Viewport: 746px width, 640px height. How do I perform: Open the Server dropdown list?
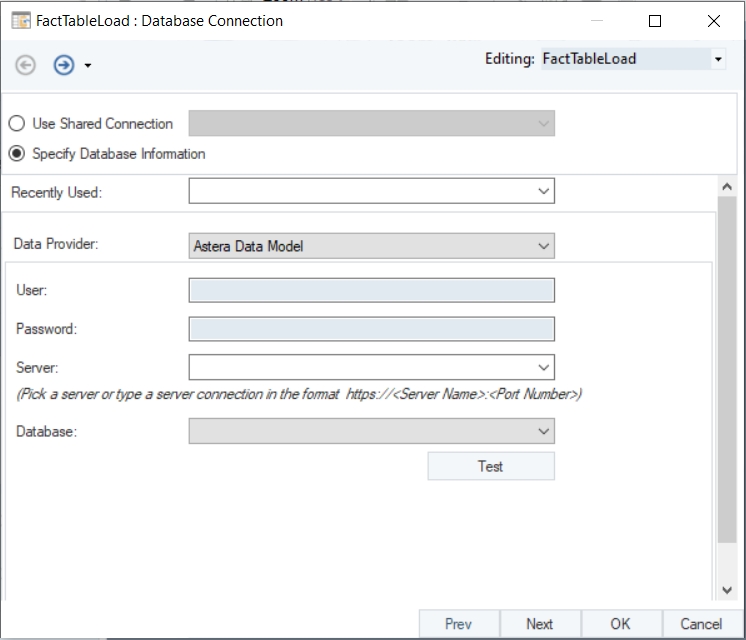pos(543,367)
